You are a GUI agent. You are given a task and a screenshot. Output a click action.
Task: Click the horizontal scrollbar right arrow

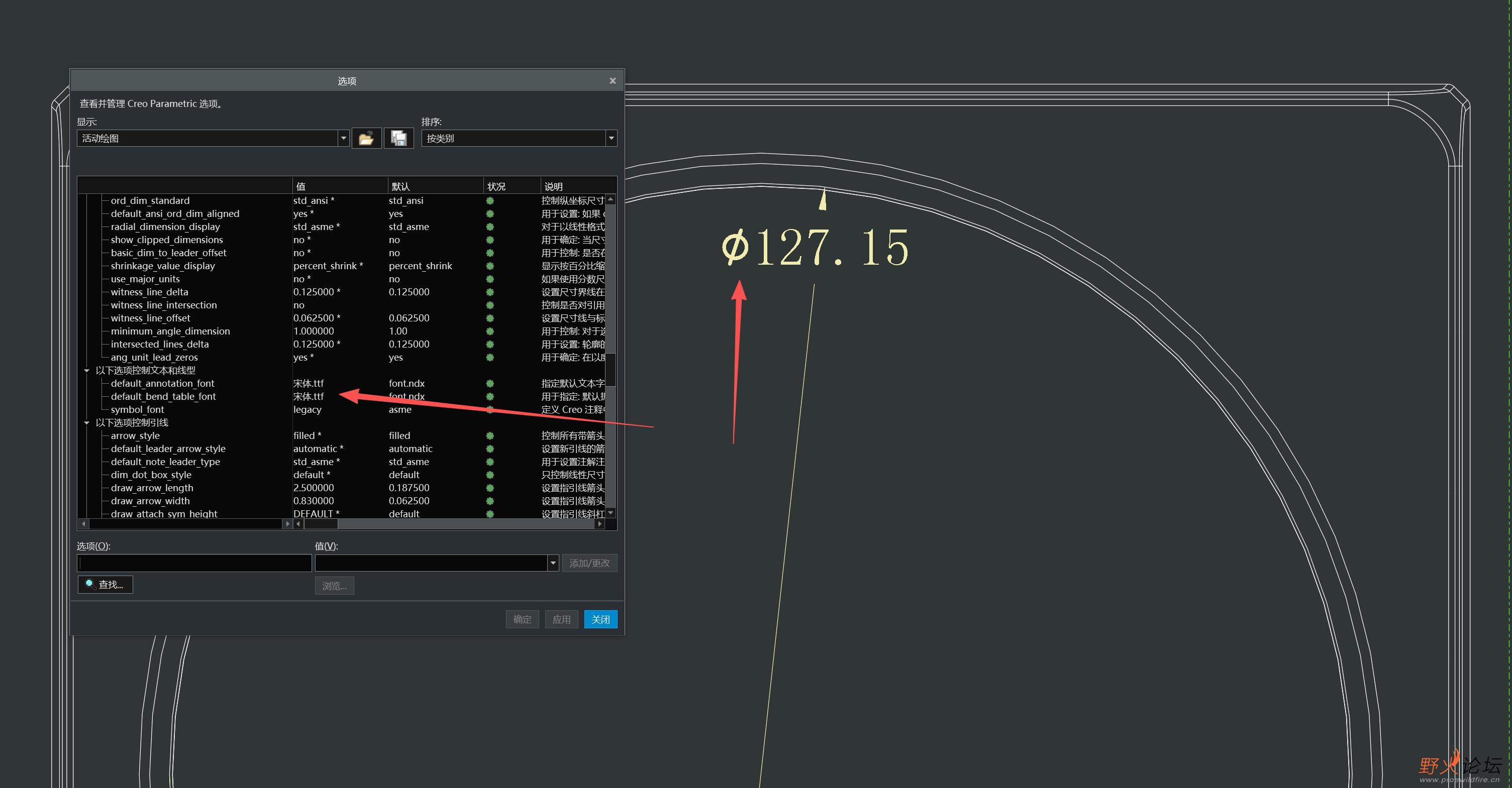(598, 523)
